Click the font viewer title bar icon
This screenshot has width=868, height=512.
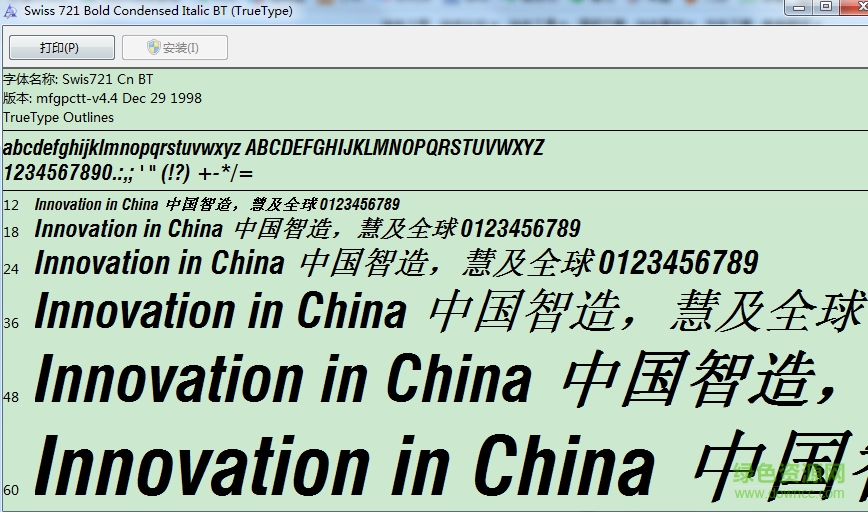[9, 11]
